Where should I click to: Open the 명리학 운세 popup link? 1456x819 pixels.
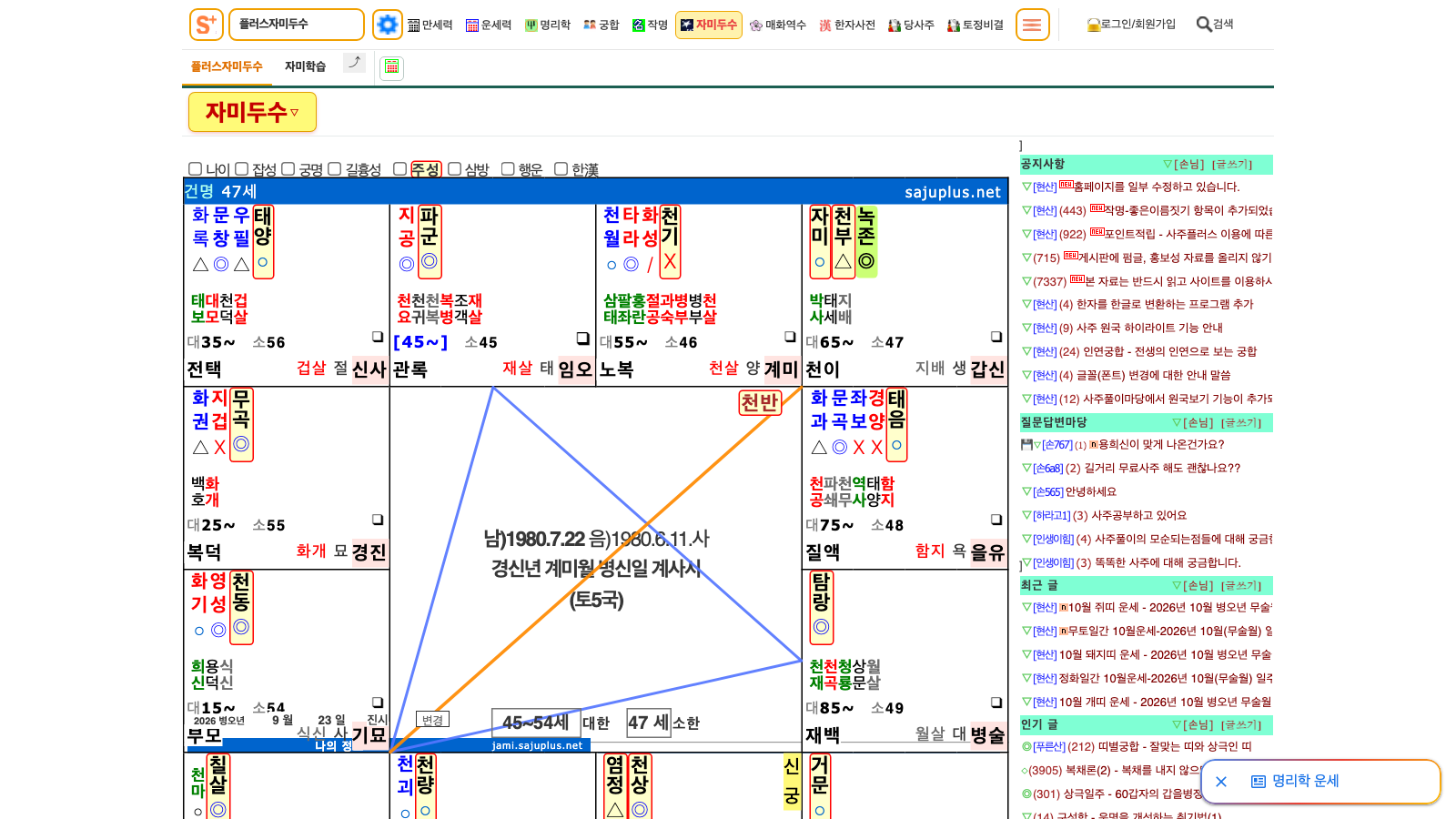click(x=1295, y=782)
